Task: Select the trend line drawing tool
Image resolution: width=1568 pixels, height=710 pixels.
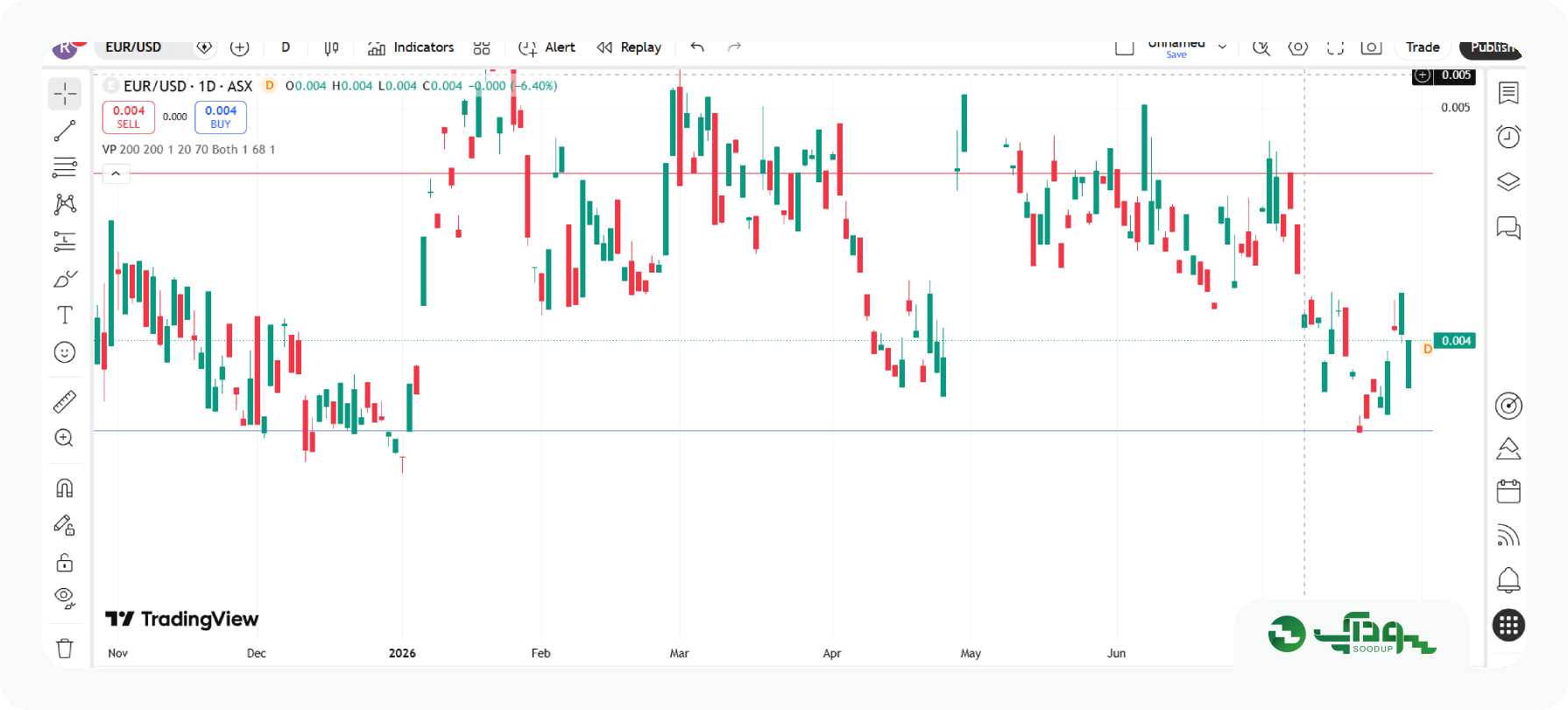Action: (65, 131)
